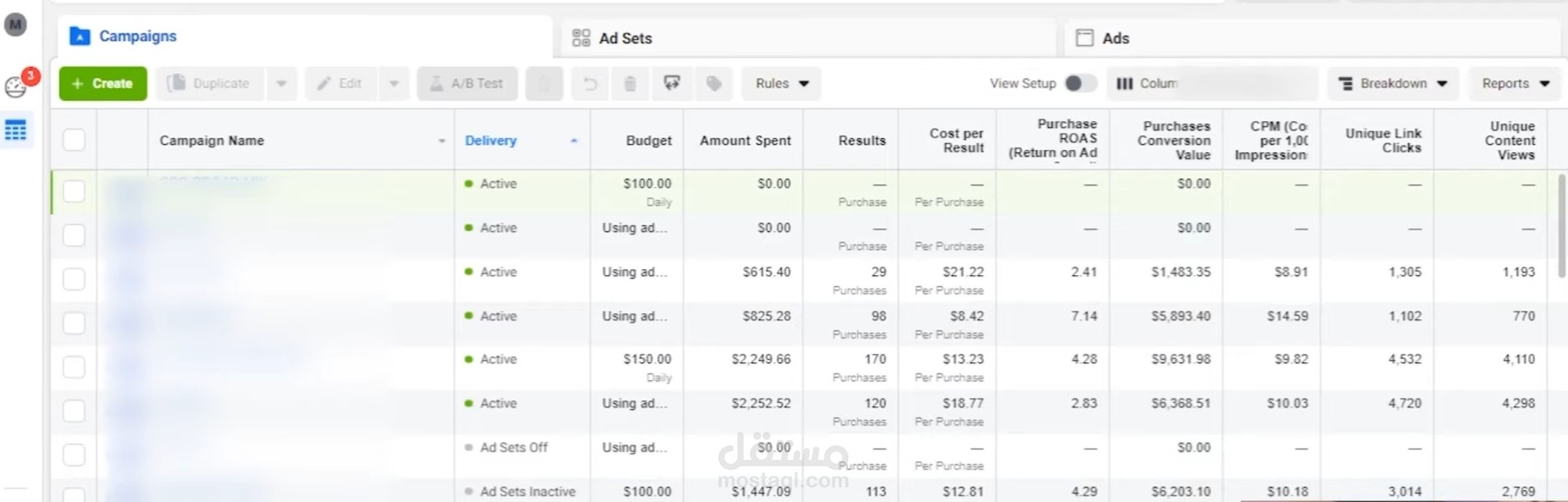The width and height of the screenshot is (1568, 502).
Task: Tick the select-all checkbox in table header
Action: [74, 140]
